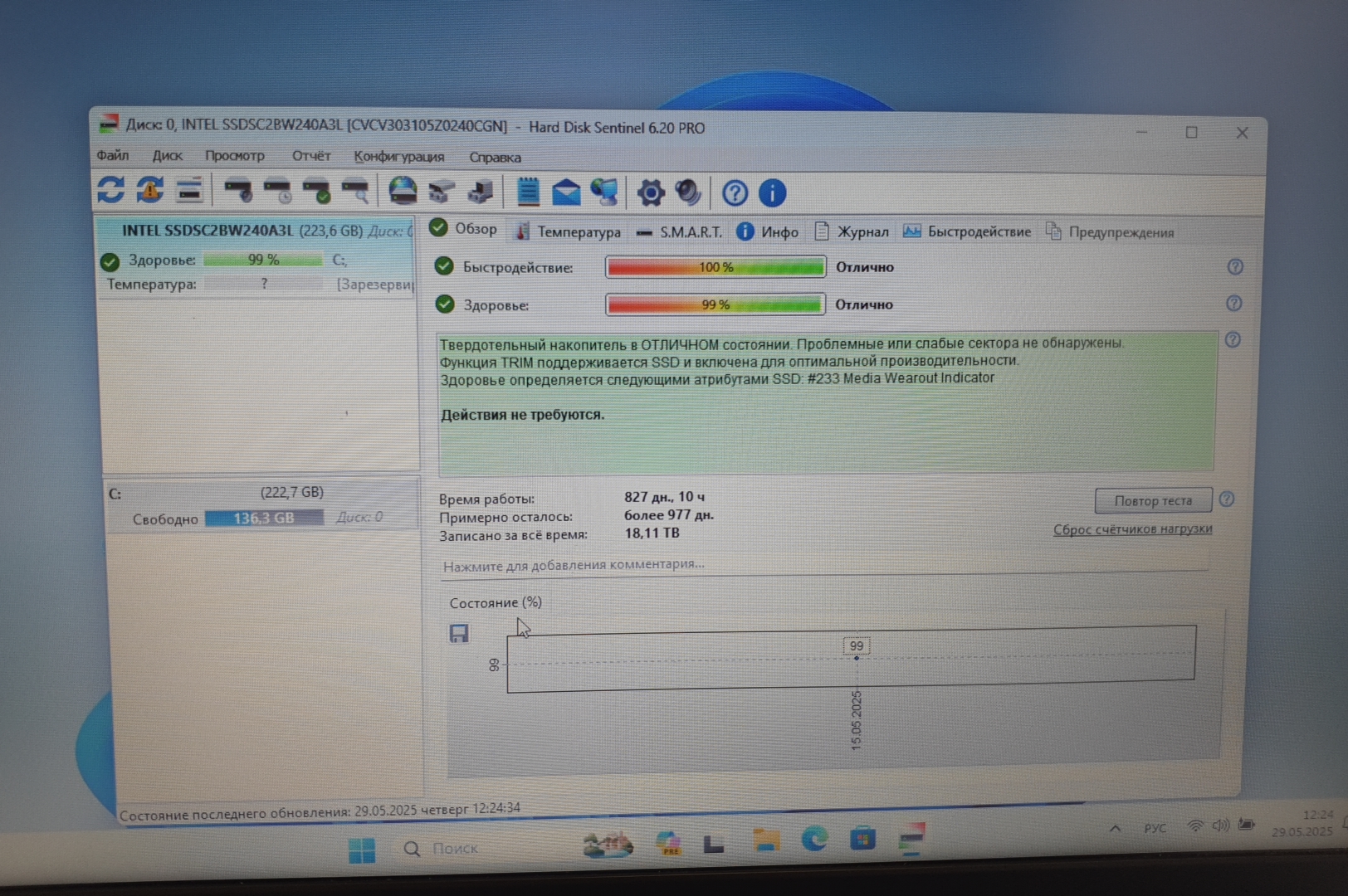The width and height of the screenshot is (1348, 896).
Task: Open settings via the gear icon
Action: pos(651,193)
